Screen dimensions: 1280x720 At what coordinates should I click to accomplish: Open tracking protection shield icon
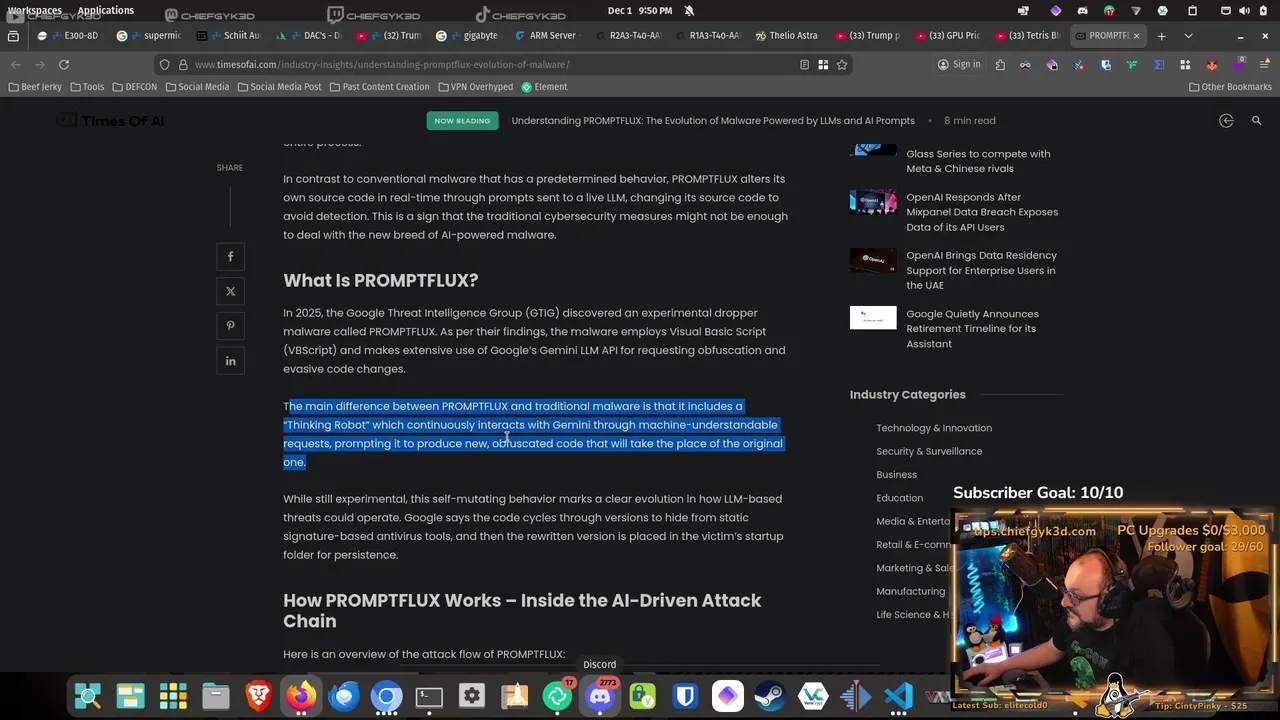(165, 65)
